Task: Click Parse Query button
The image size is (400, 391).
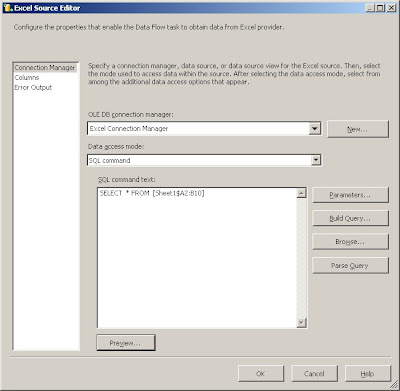Action: point(350,265)
